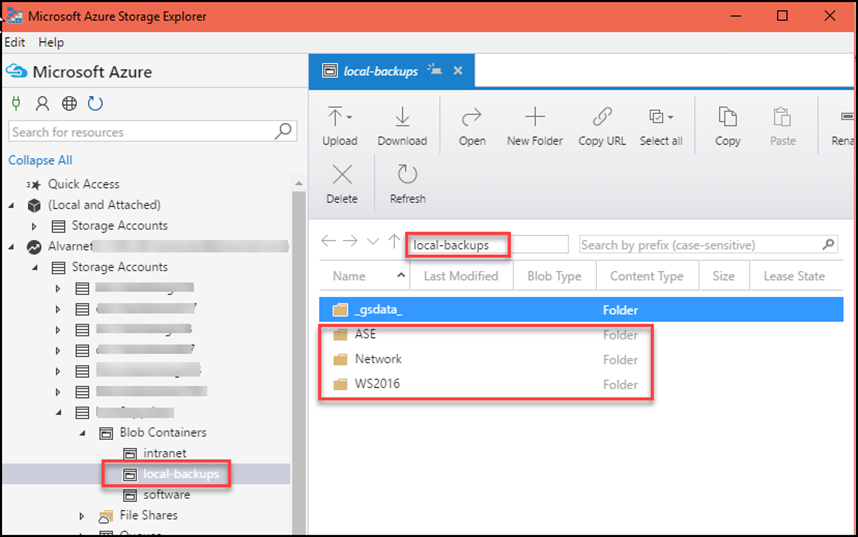Image resolution: width=858 pixels, height=537 pixels.
Task: Click the Paste toolbar button
Action: [x=782, y=126]
